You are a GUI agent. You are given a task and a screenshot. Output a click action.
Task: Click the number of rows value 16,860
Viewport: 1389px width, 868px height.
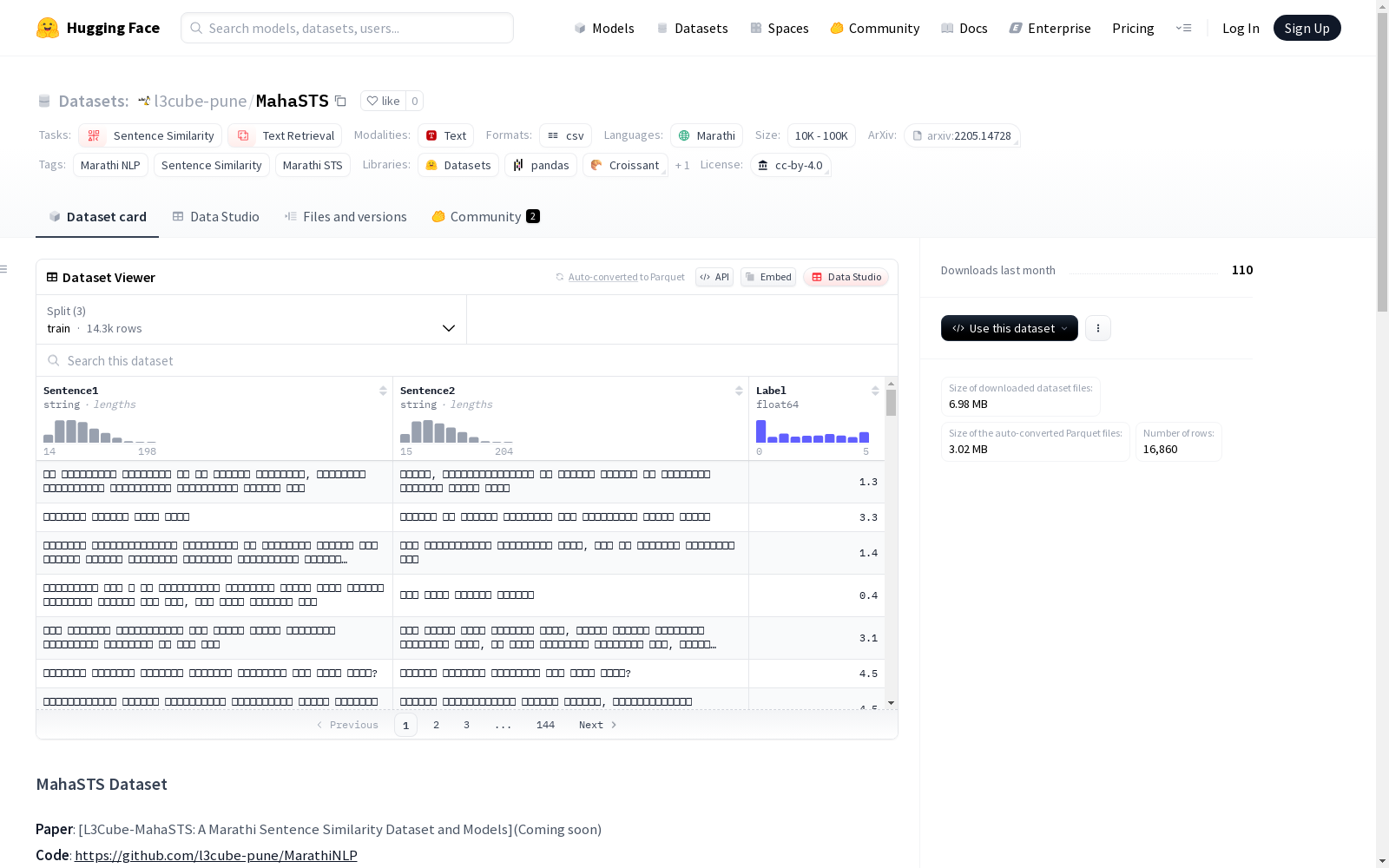(1161, 450)
